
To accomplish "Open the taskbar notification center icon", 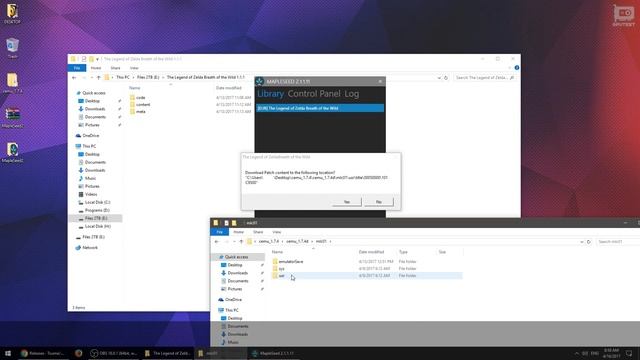I will tap(629, 353).
